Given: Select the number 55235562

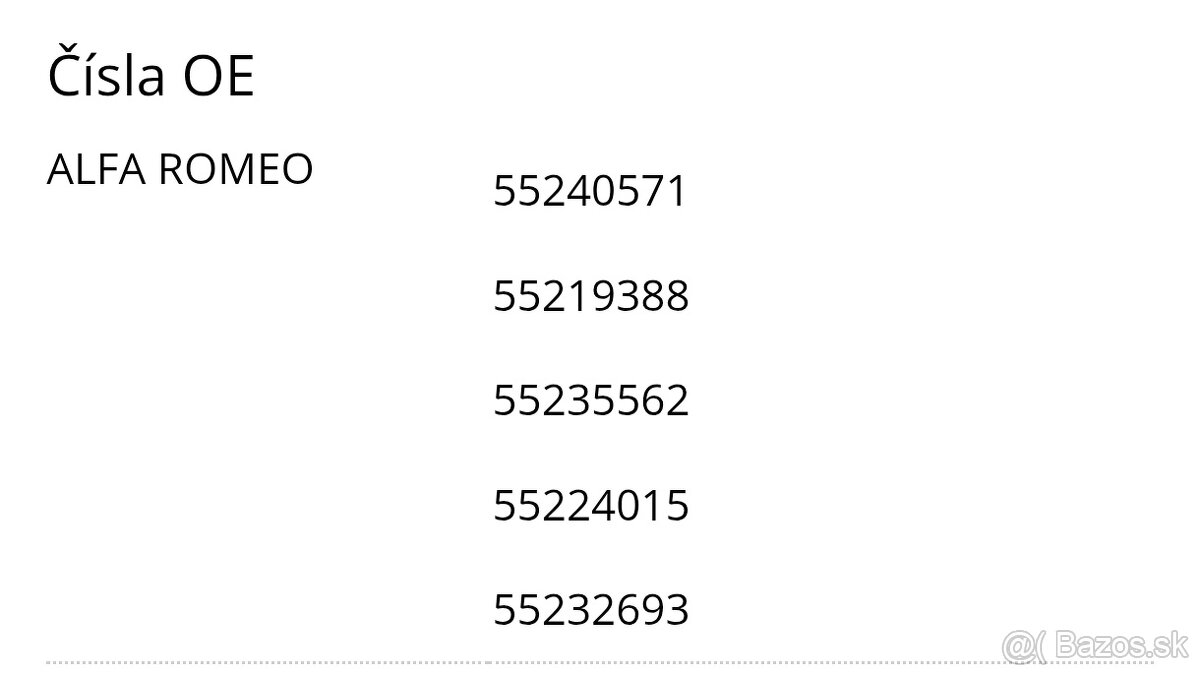Looking at the screenshot, I should tap(590, 401).
